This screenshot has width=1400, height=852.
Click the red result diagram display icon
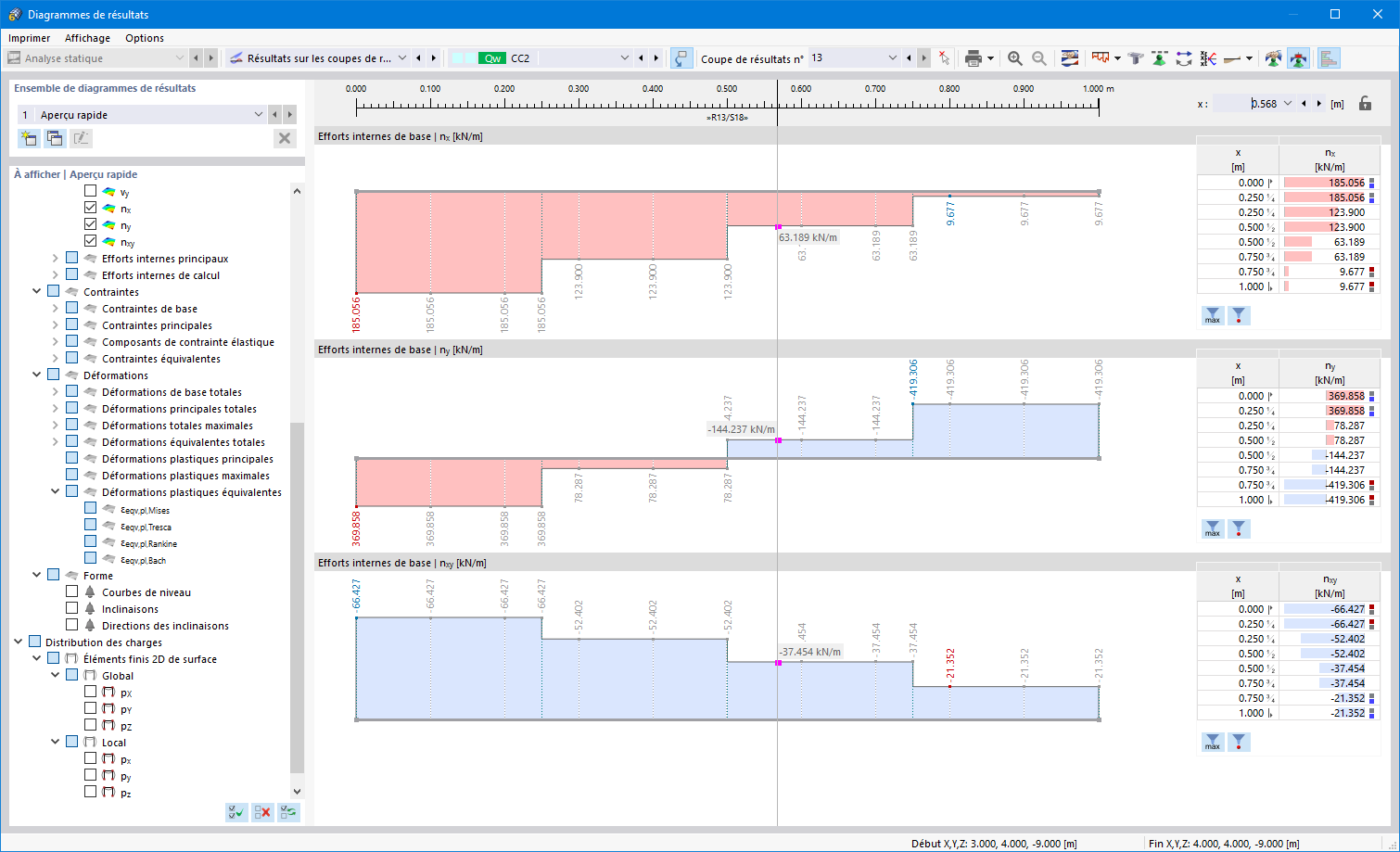pos(1101,58)
